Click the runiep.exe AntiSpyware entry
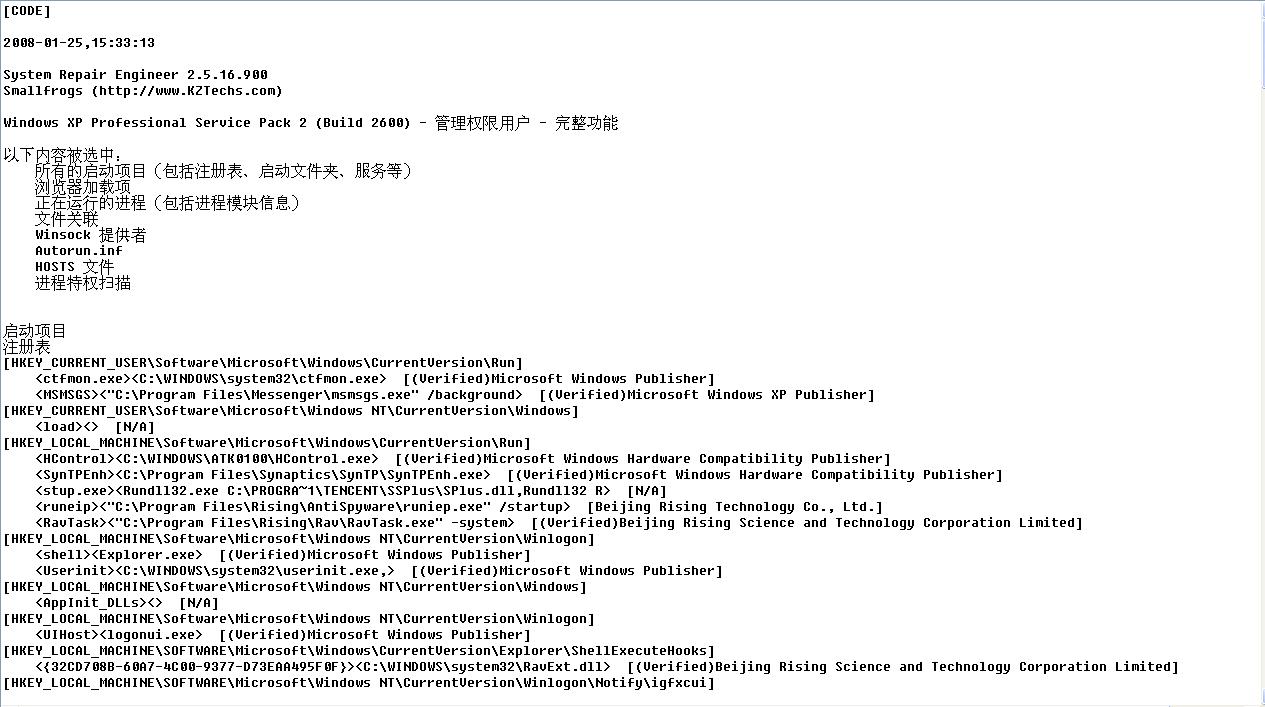 (459, 507)
